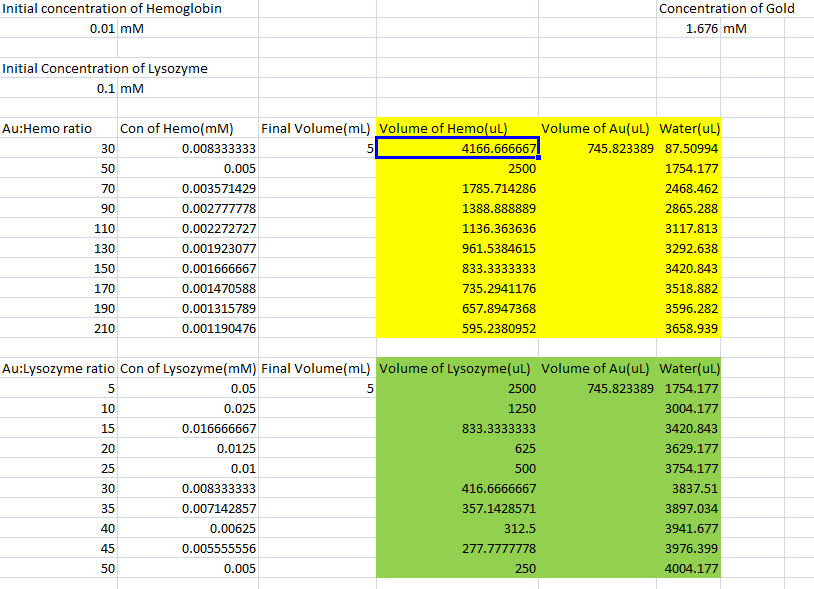Click the gold concentration value 1.676
The height and width of the screenshot is (589, 814).
[x=698, y=29]
